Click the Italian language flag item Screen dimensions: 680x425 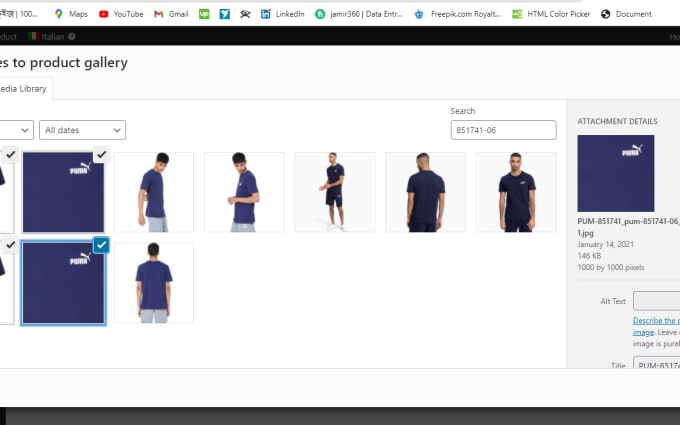(x=46, y=36)
